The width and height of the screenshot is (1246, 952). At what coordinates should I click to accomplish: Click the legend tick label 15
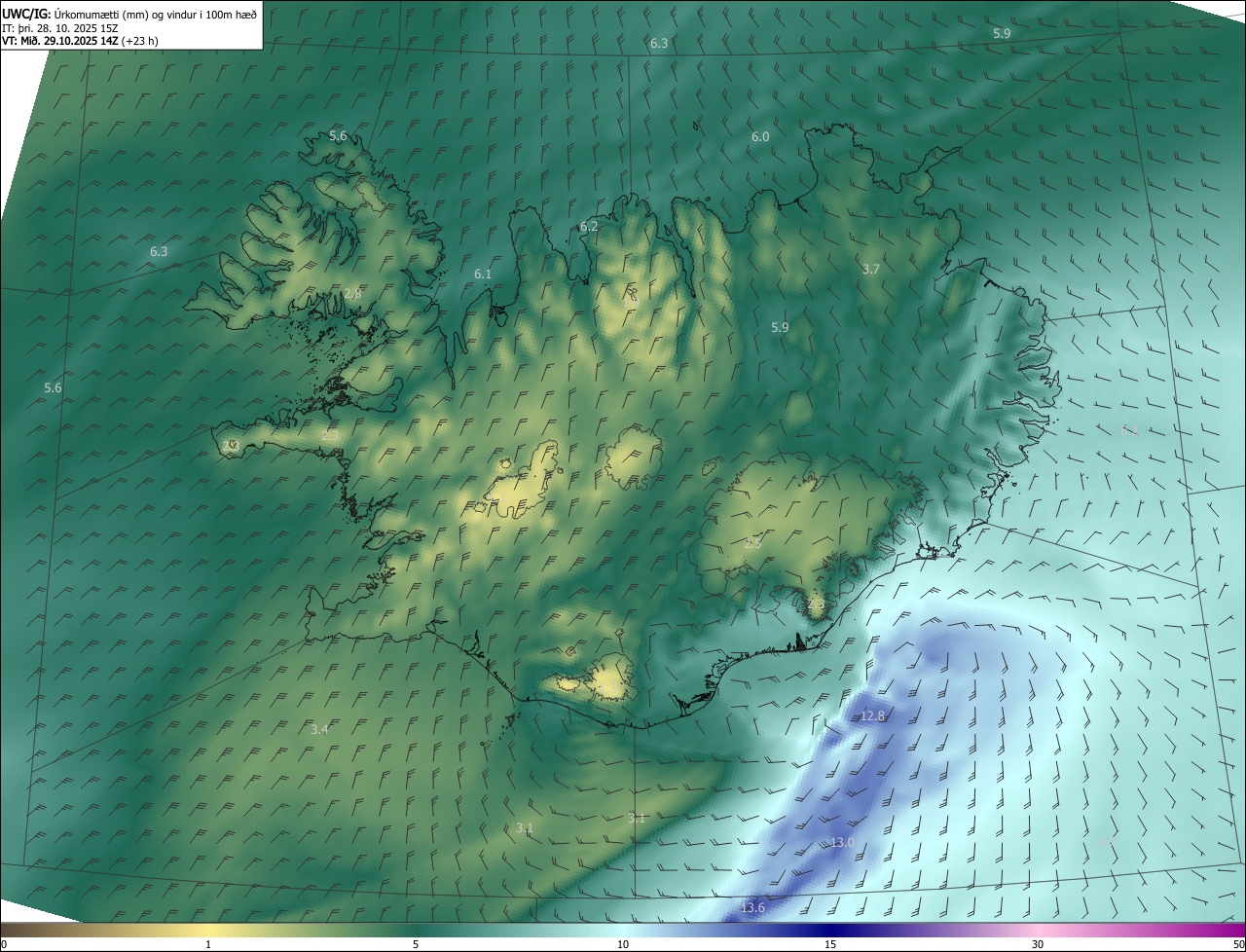pos(830,944)
